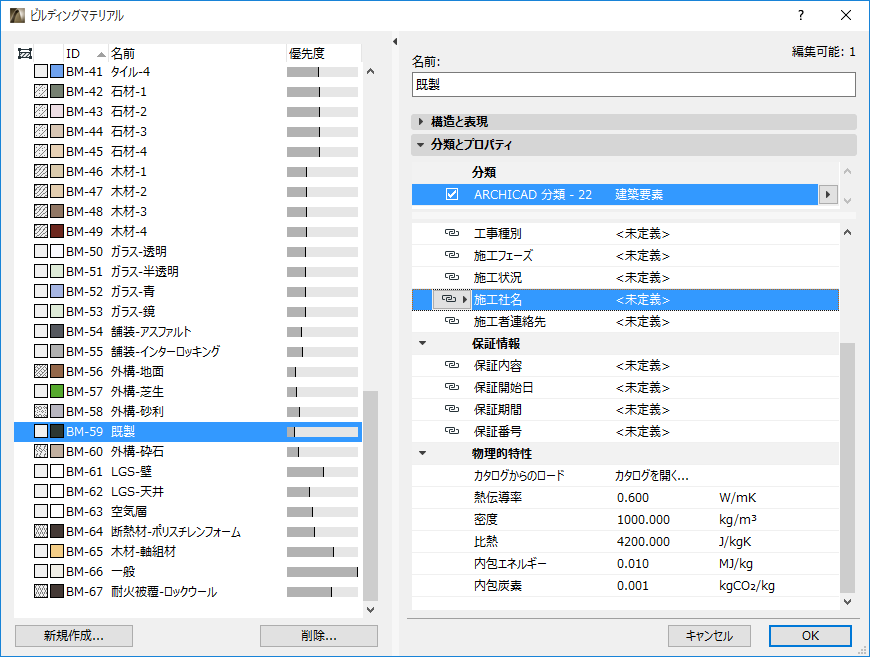Collapse the 分類とプロパティ section
This screenshot has height=657, width=870.
[421, 144]
